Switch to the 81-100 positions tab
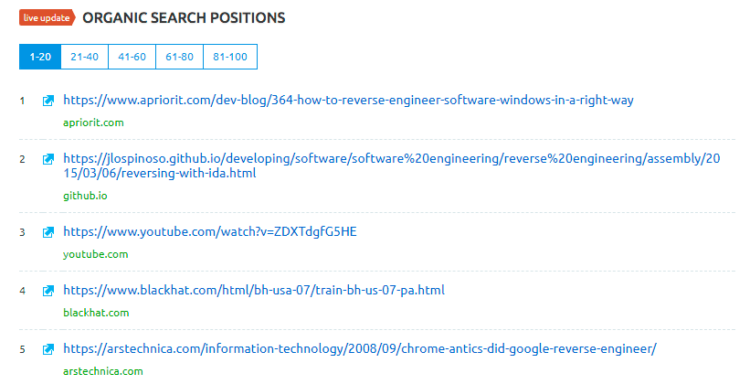This screenshot has height=384, width=750. (230, 57)
